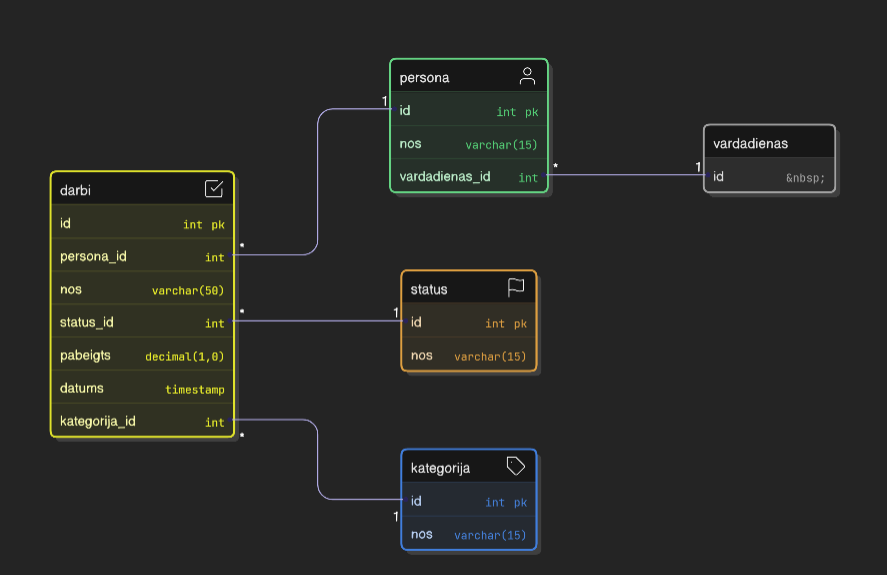Screen dimensions: 887x575
Task: Select the id row in vardadienas table
Action: click(x=768, y=177)
